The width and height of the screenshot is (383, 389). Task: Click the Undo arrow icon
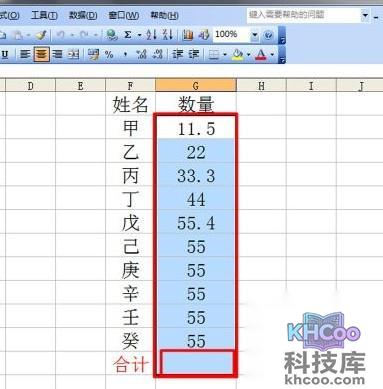(60, 35)
